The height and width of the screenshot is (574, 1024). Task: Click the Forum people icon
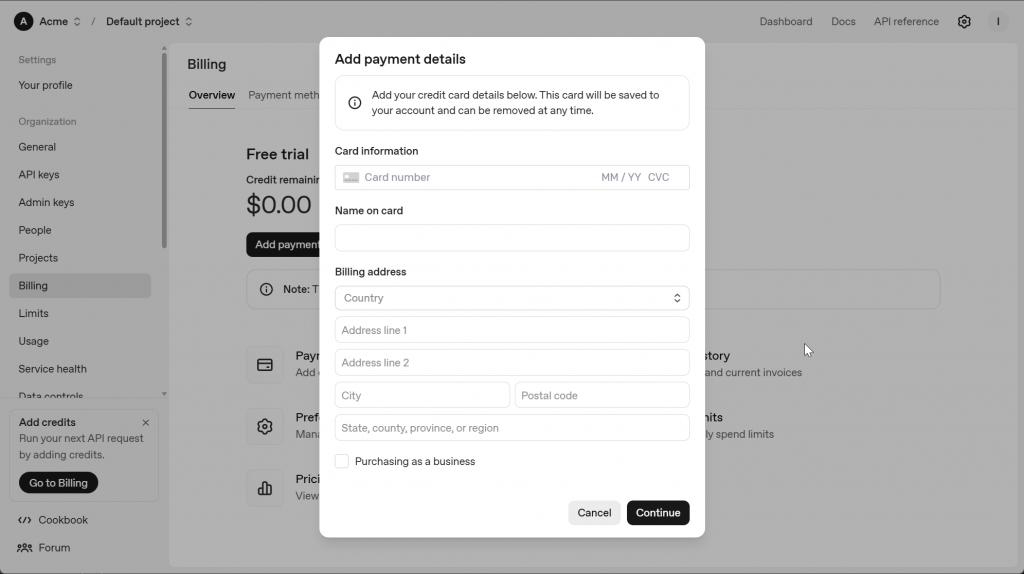(x=25, y=548)
